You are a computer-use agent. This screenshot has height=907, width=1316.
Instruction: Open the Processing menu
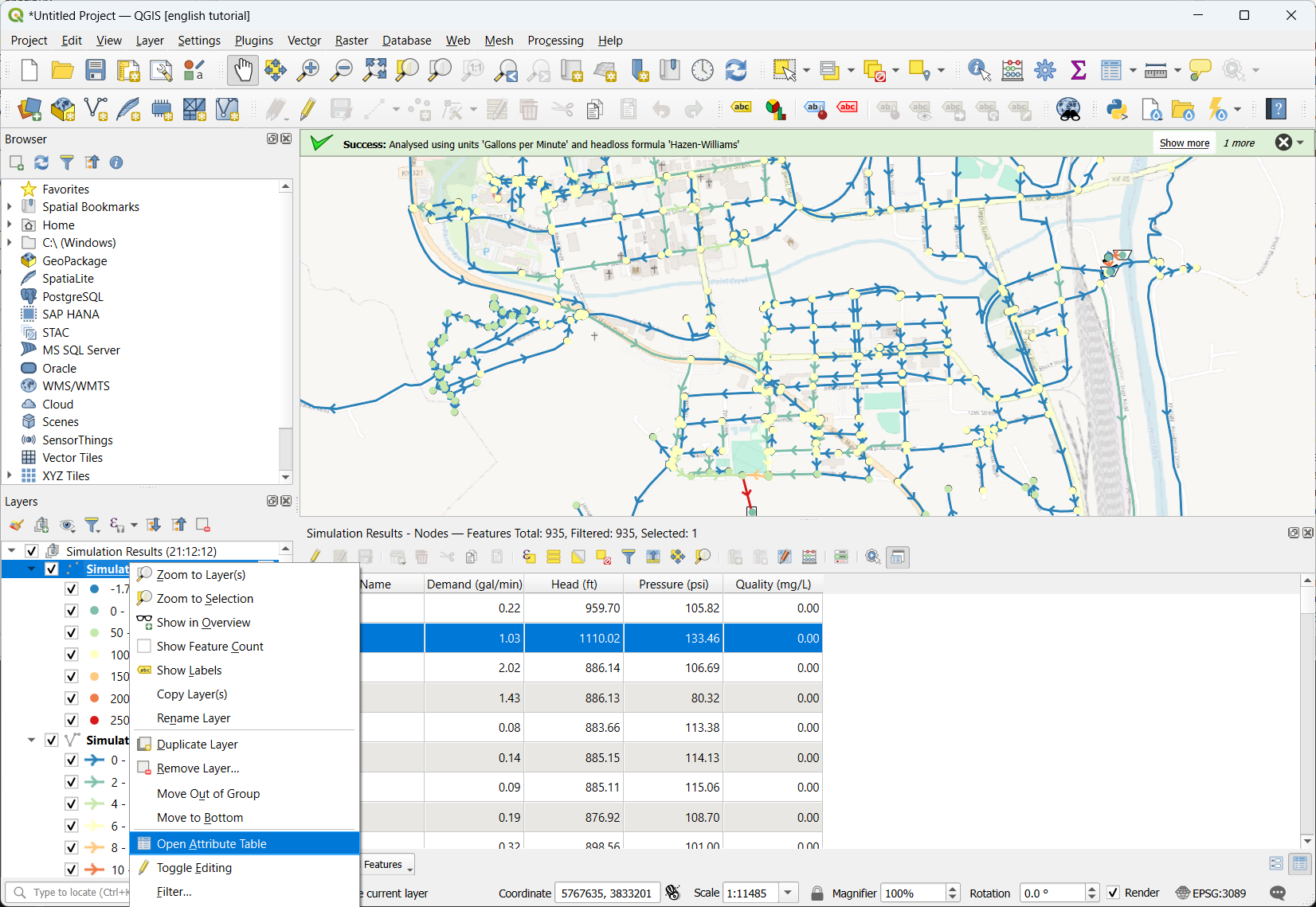tap(555, 41)
